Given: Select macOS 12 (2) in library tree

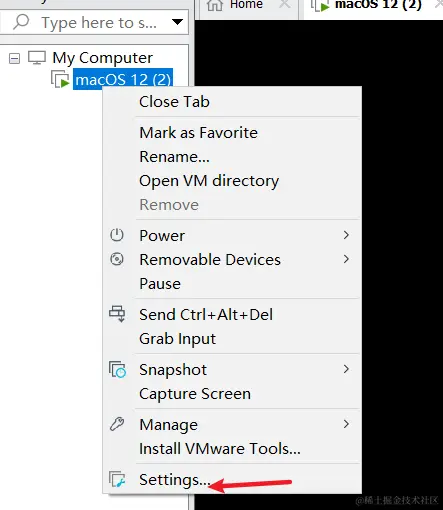Looking at the screenshot, I should (x=123, y=80).
